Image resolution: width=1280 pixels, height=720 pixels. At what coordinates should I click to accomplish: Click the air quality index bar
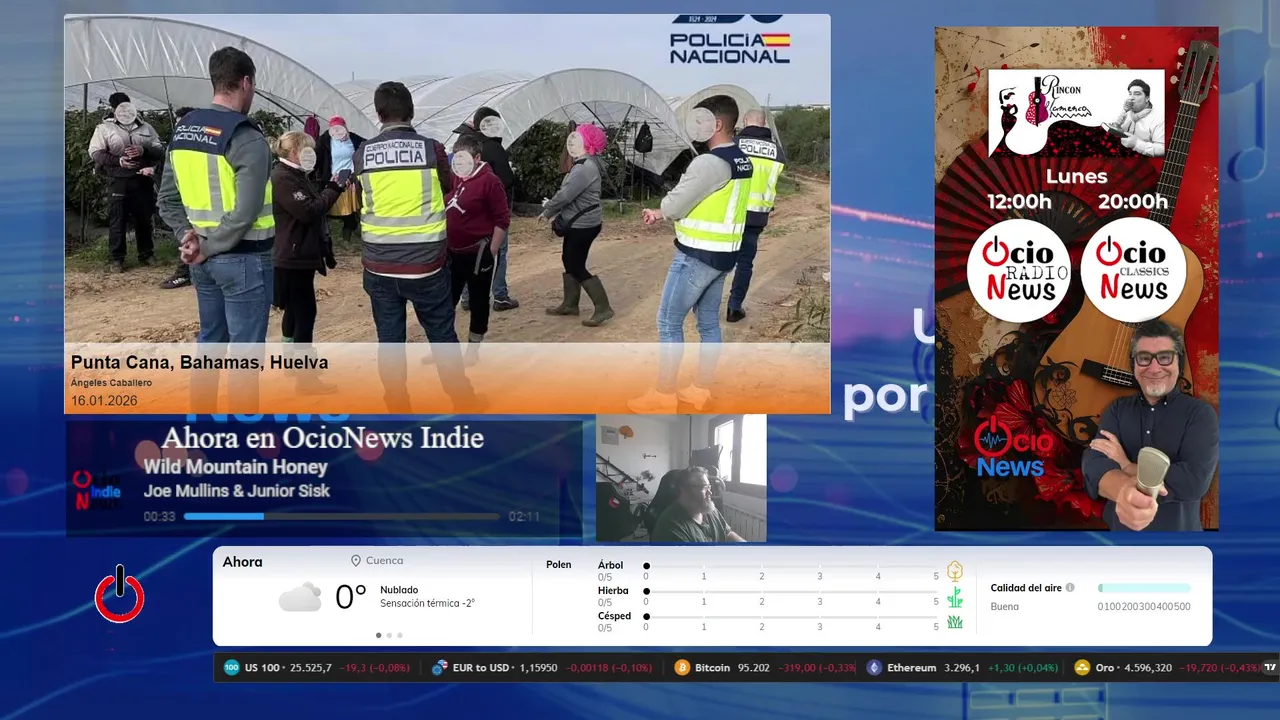point(1144,588)
